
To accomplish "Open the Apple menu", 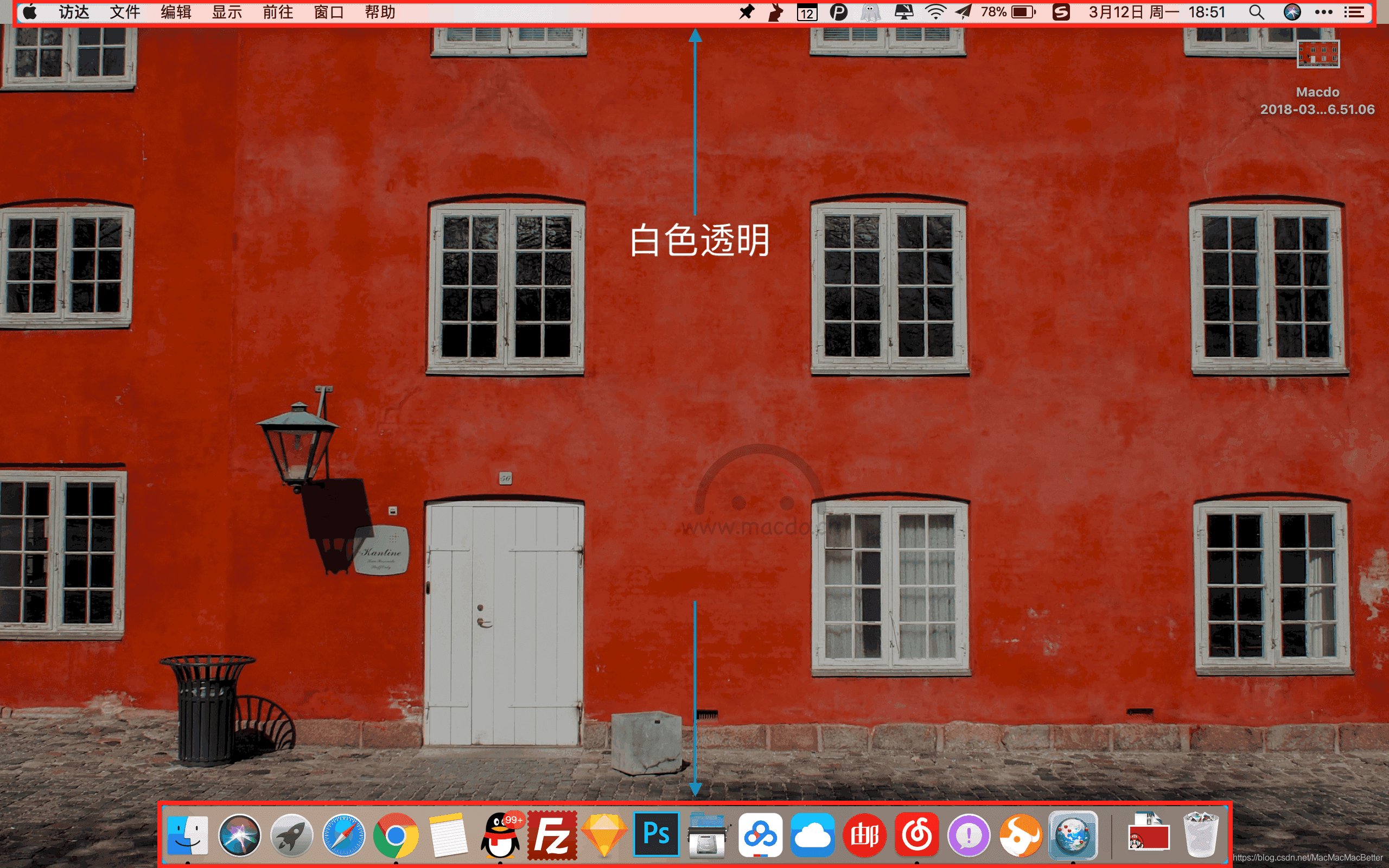I will coord(30,12).
